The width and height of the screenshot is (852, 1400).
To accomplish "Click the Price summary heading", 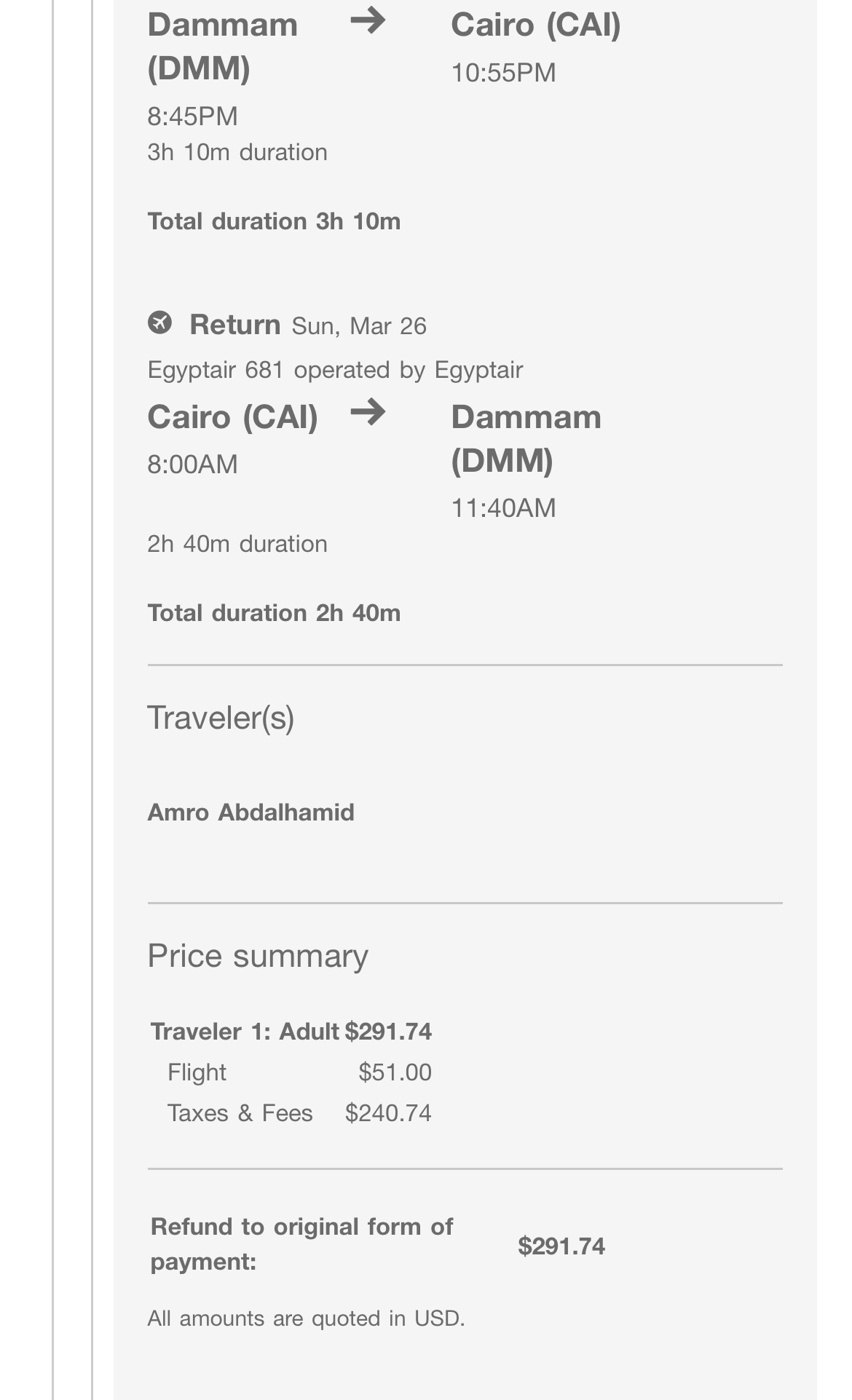I will point(258,956).
